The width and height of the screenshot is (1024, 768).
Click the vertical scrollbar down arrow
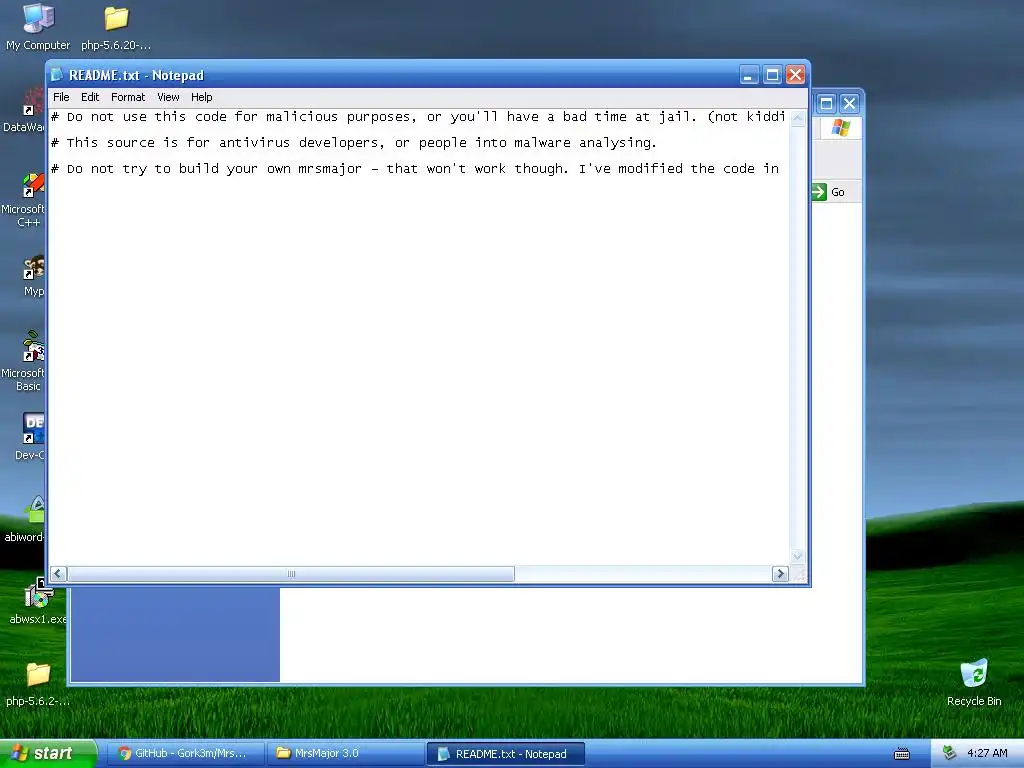[x=797, y=556]
